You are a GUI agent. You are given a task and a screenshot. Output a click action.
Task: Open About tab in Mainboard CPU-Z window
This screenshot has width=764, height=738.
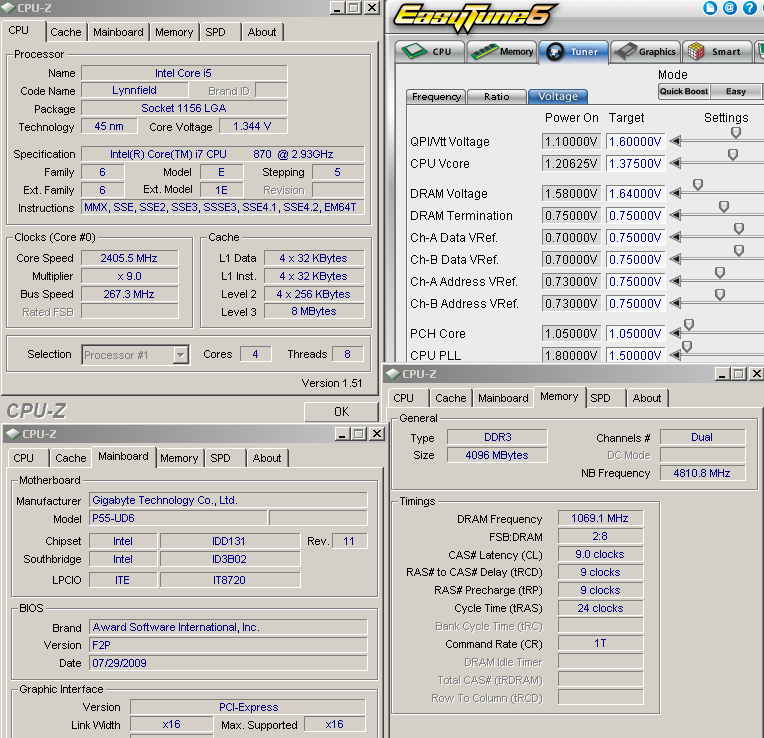pos(267,458)
